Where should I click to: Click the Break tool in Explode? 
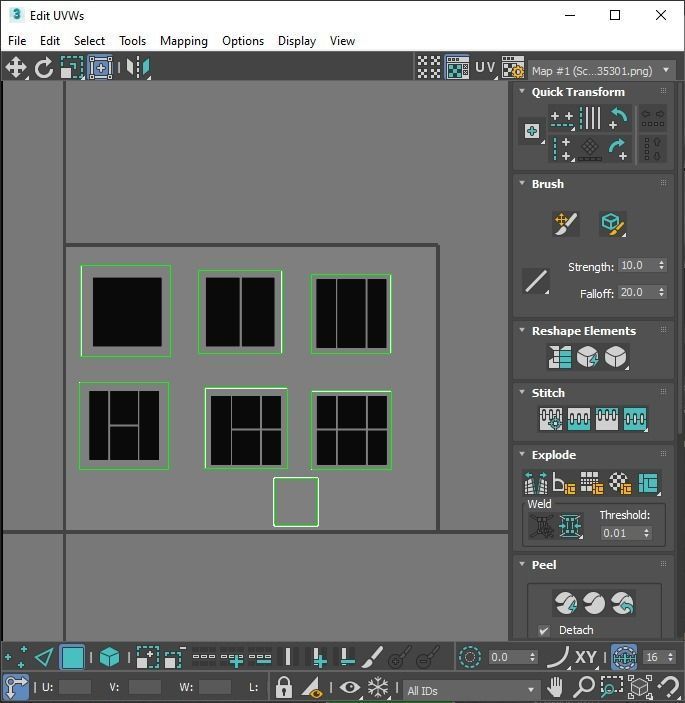click(x=536, y=483)
